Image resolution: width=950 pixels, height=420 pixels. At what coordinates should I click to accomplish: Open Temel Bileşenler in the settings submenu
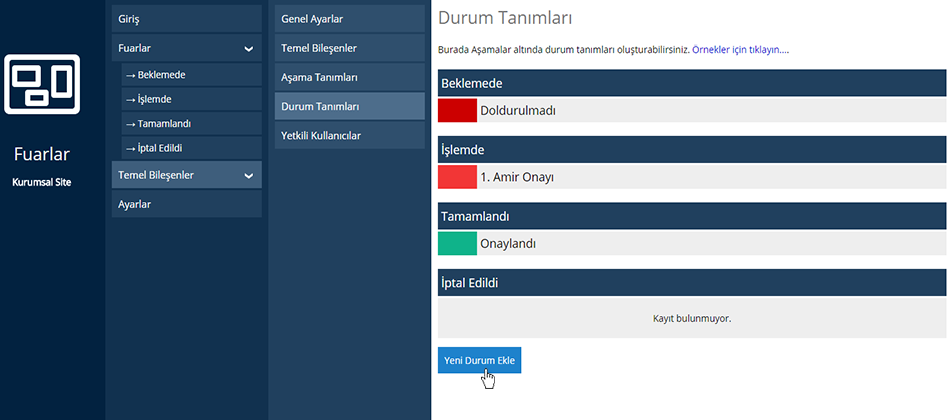(x=350, y=48)
